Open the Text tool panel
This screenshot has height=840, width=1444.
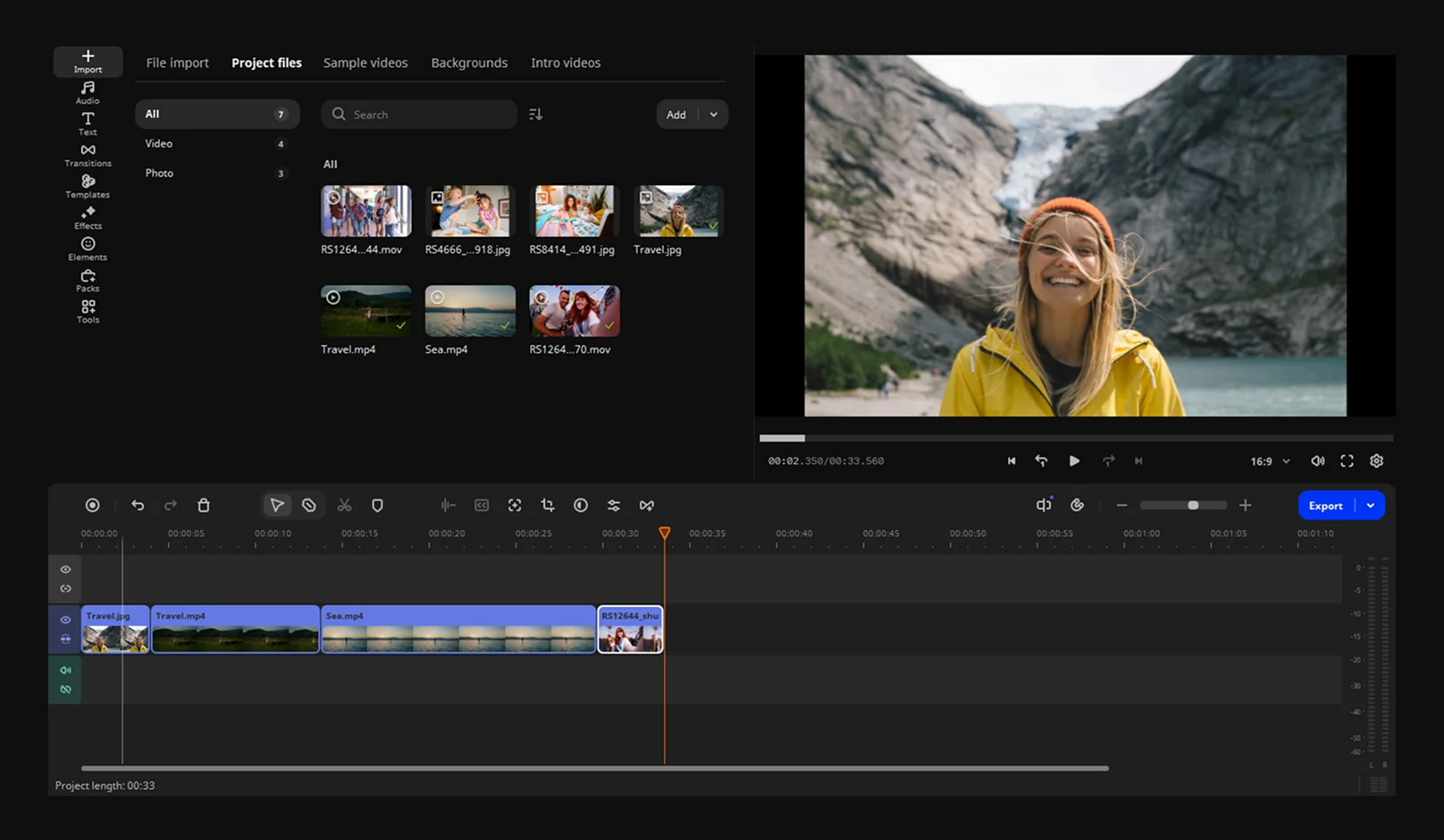click(x=88, y=124)
